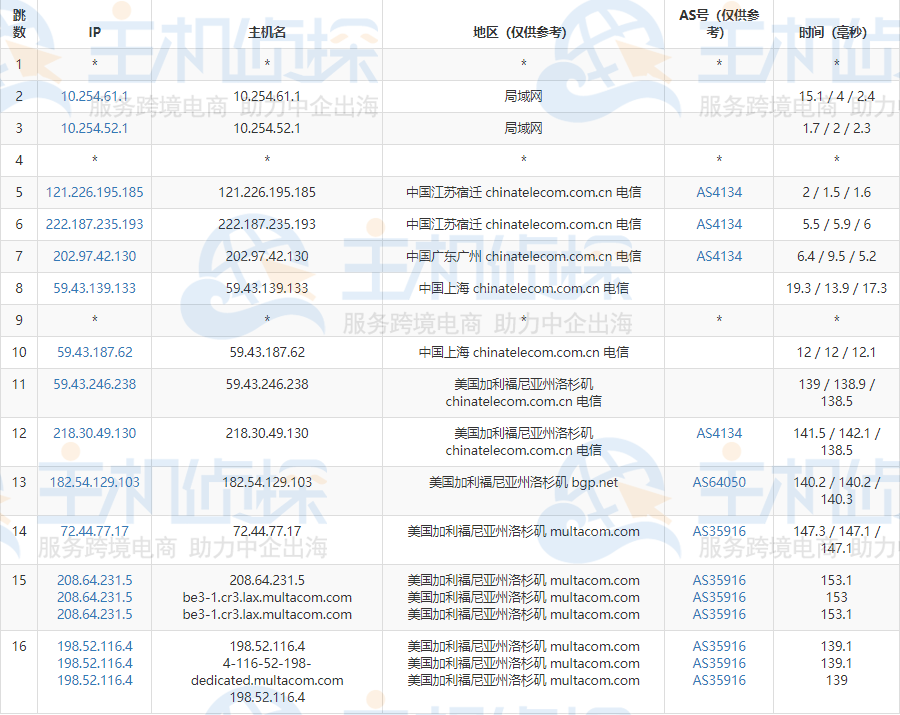Open the 121.226.195.185 IP link
Viewport: 900px width, 715px height.
[x=94, y=192]
